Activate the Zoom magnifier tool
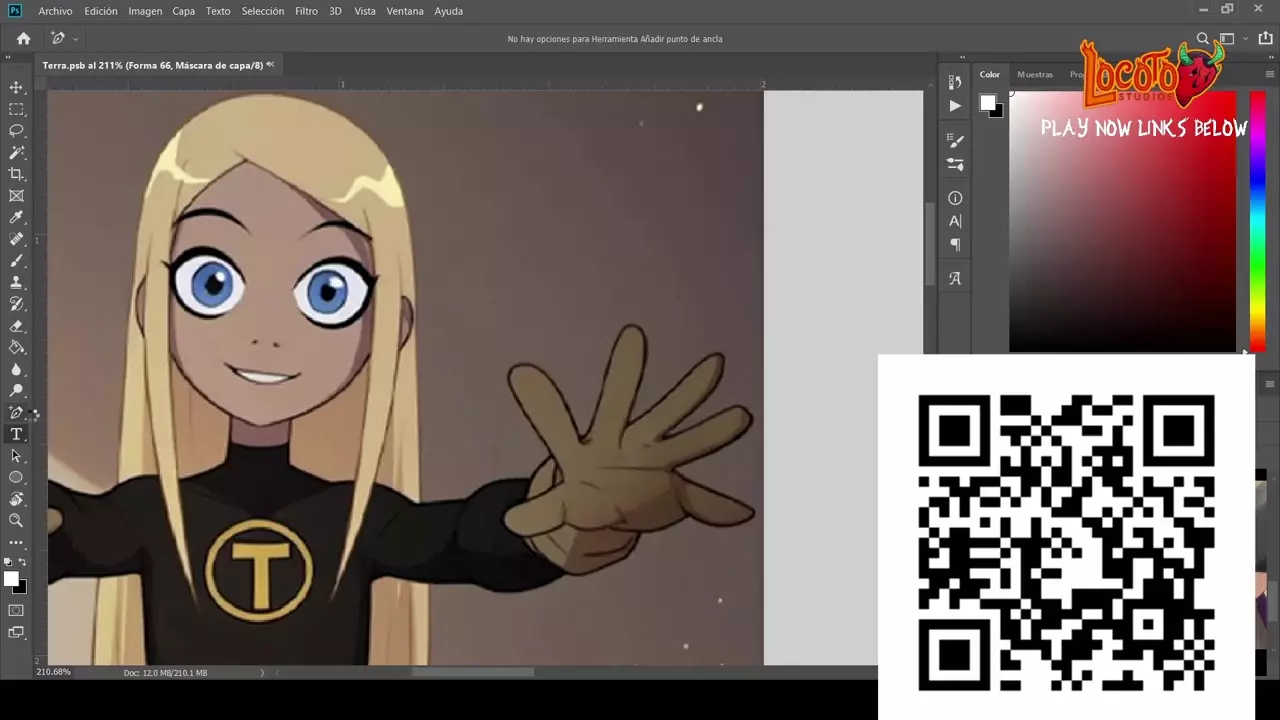1280x720 pixels. [x=16, y=520]
